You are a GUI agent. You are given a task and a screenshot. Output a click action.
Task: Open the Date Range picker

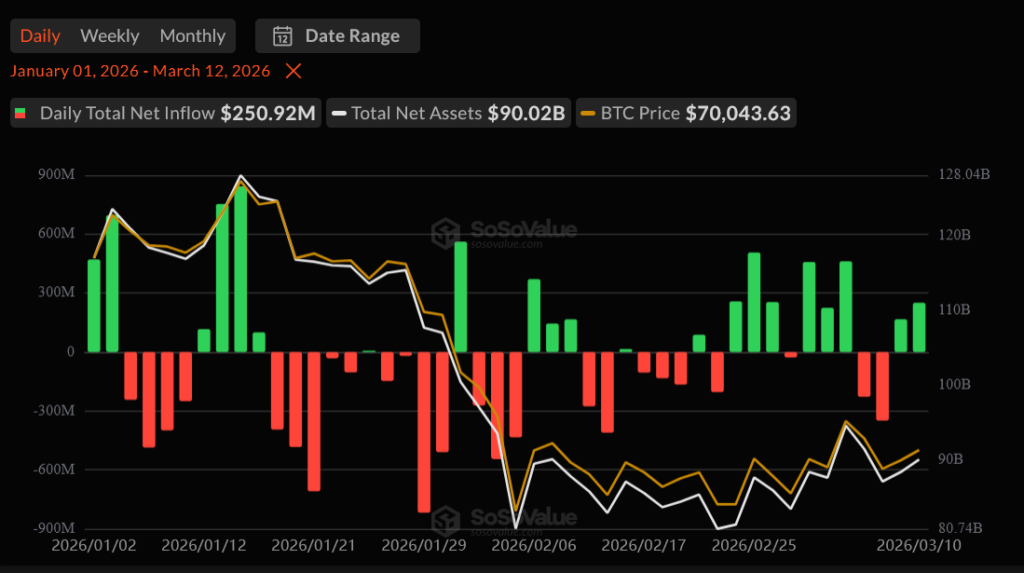pyautogui.click(x=338, y=36)
